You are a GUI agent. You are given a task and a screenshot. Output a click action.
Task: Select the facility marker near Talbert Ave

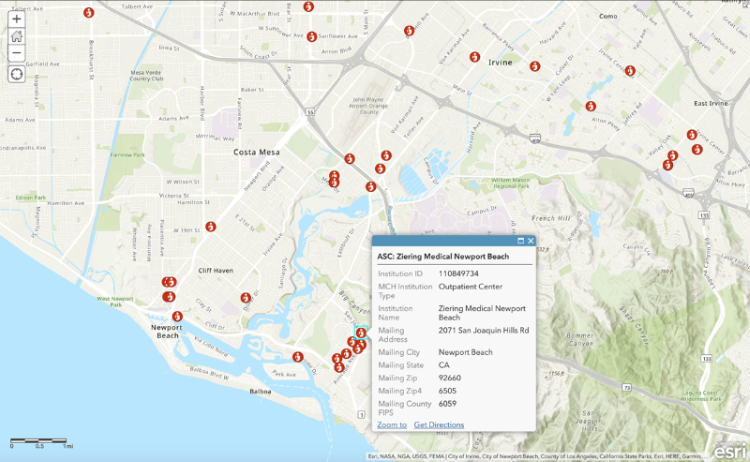(88, 12)
